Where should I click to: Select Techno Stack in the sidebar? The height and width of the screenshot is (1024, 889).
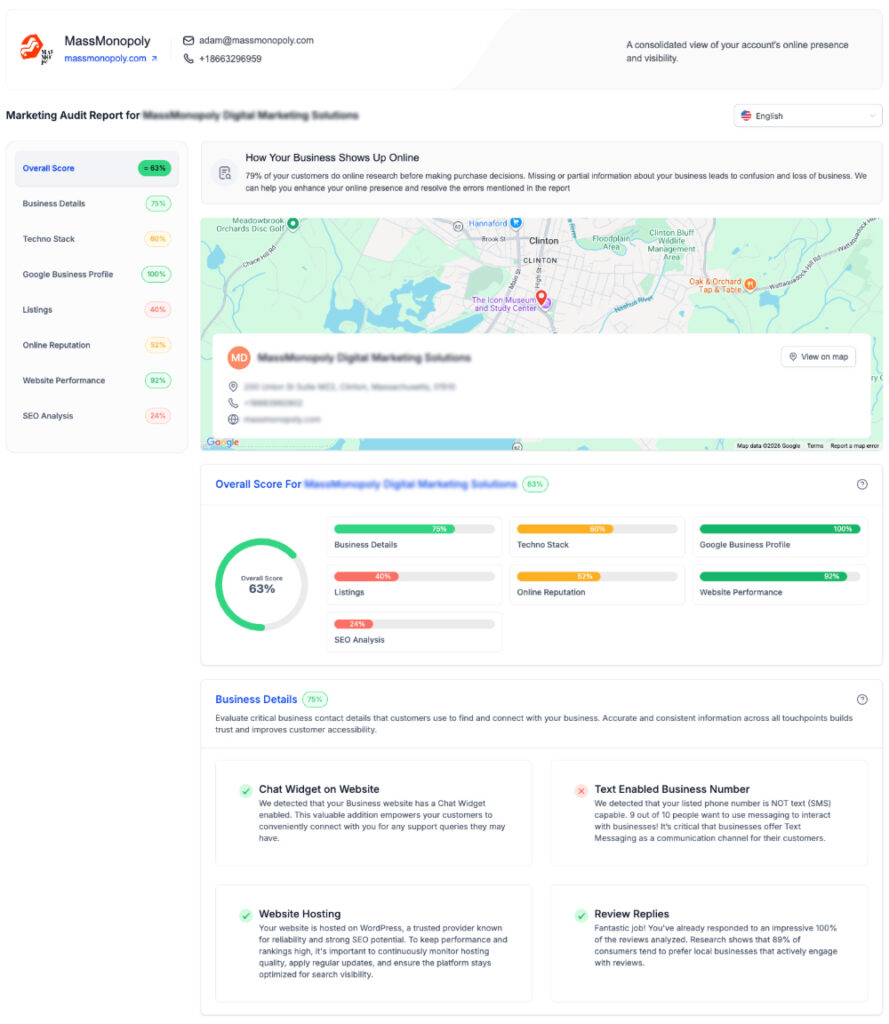click(97, 239)
